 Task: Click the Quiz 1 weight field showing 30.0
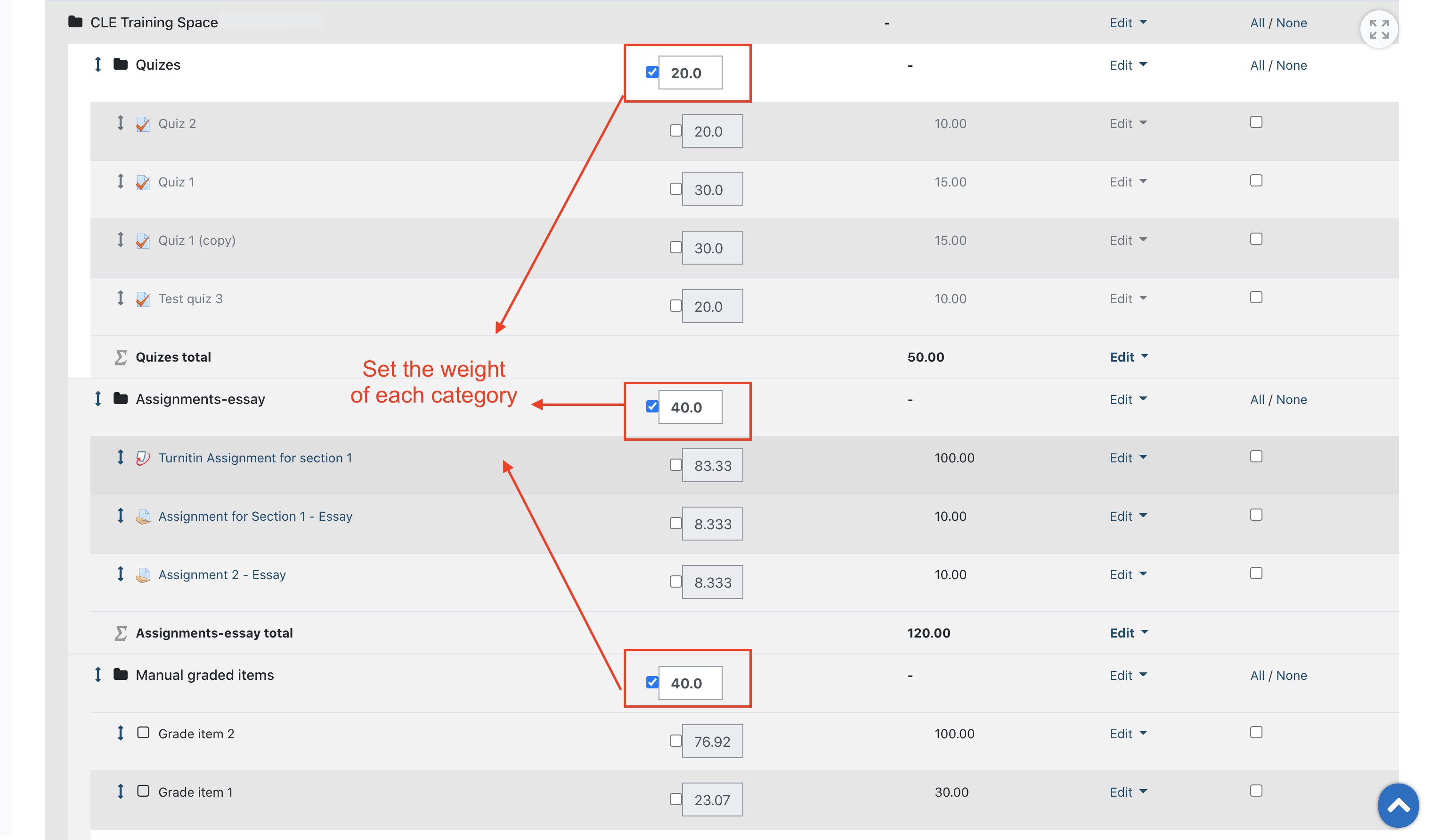coord(713,190)
